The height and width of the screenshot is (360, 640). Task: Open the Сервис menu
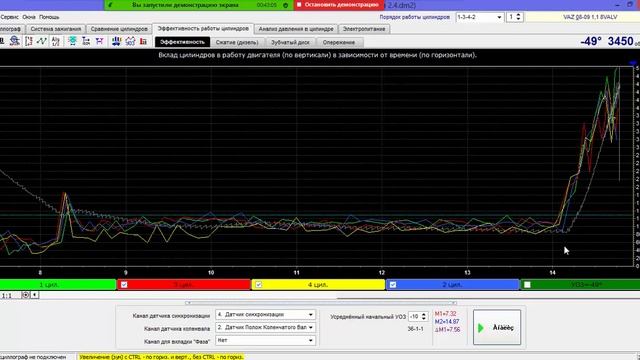tap(9, 17)
